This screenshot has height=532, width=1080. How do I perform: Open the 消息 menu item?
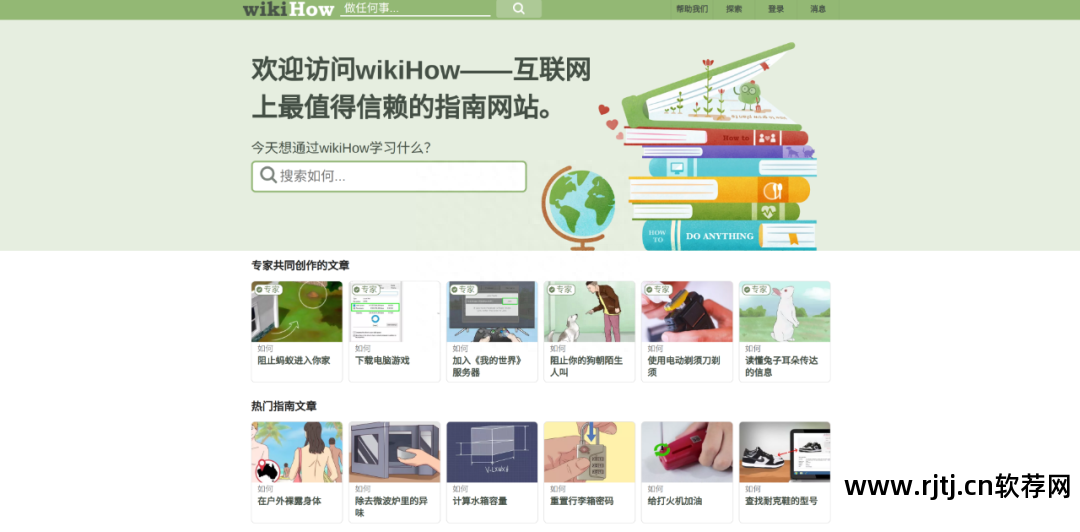click(818, 9)
